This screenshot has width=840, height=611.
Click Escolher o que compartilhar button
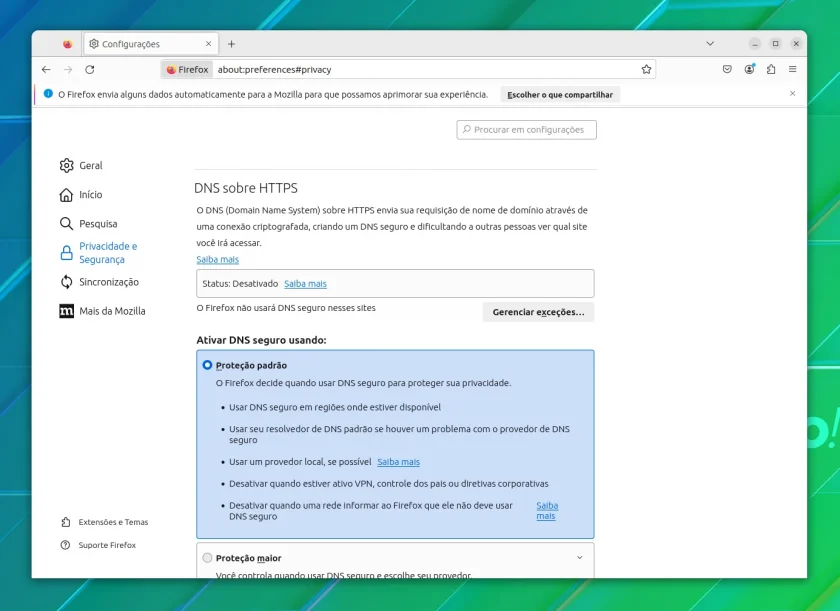(x=560, y=95)
